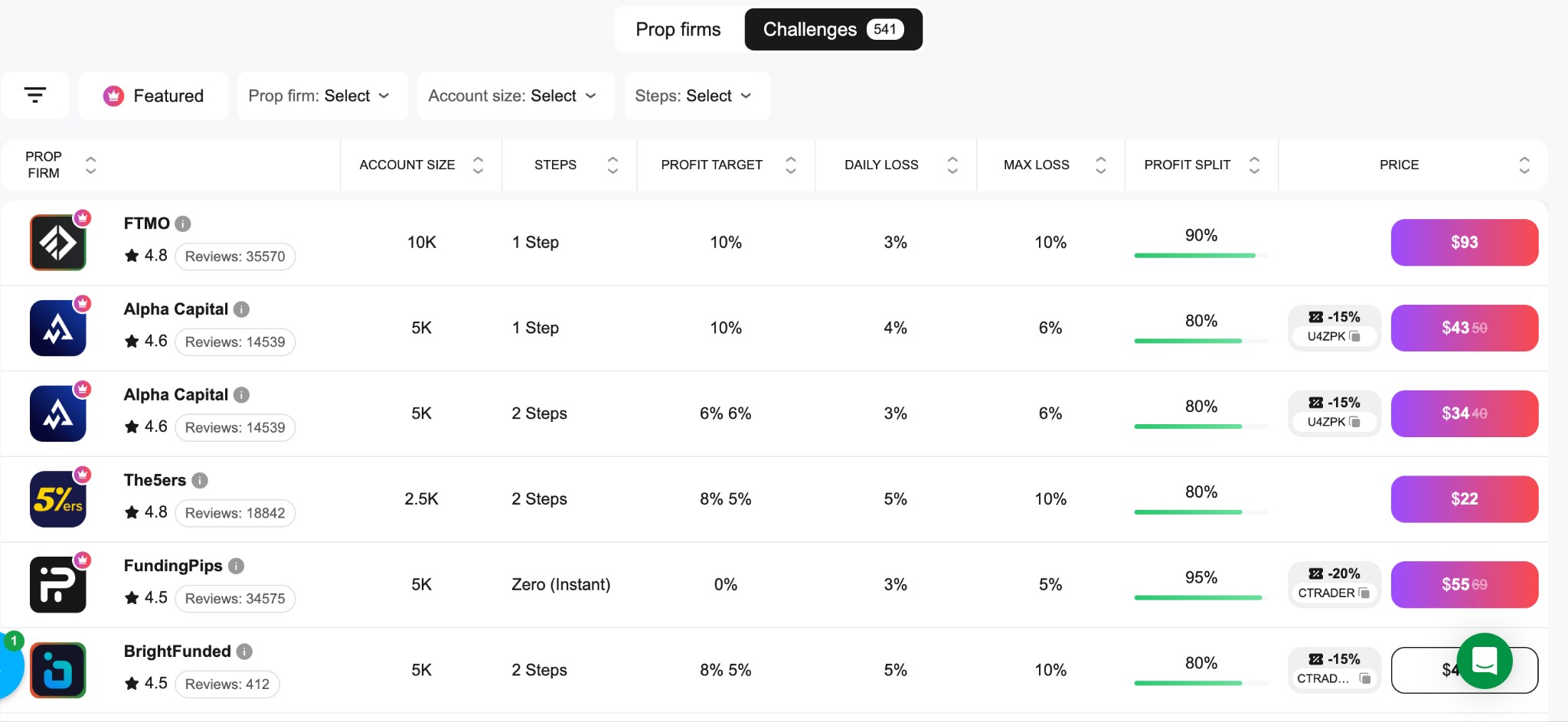Screen dimensions: 1568x722
Task: Open the live chat widget
Action: tap(1485, 661)
